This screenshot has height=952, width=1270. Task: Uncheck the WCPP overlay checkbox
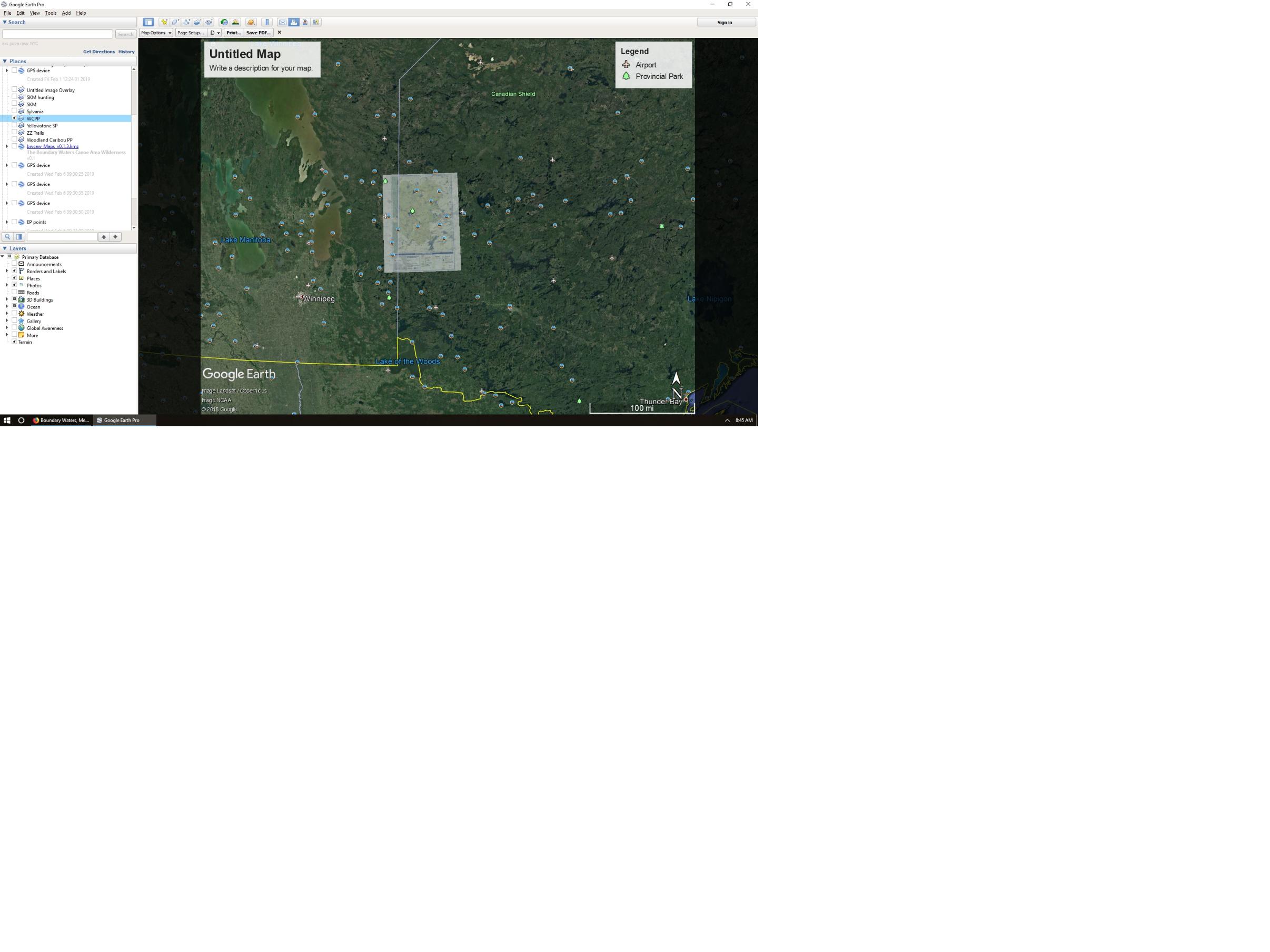click(14, 118)
